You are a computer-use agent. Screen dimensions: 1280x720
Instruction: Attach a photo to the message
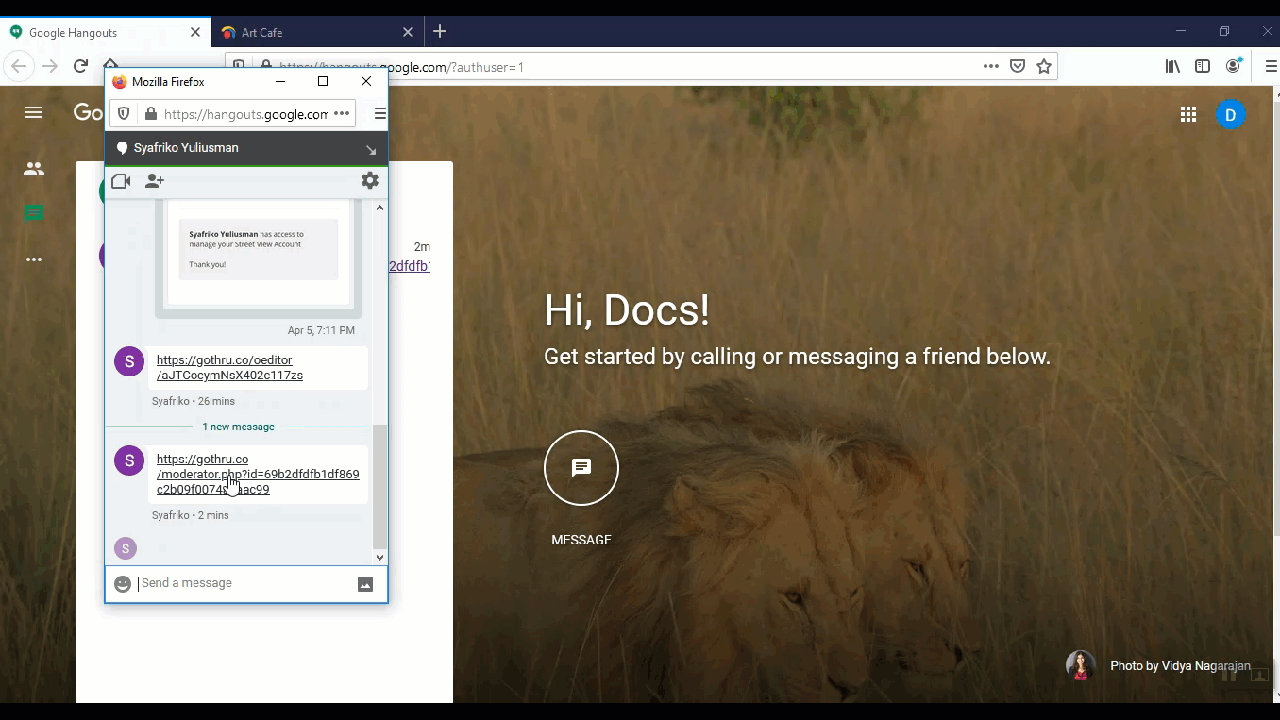pyautogui.click(x=365, y=584)
